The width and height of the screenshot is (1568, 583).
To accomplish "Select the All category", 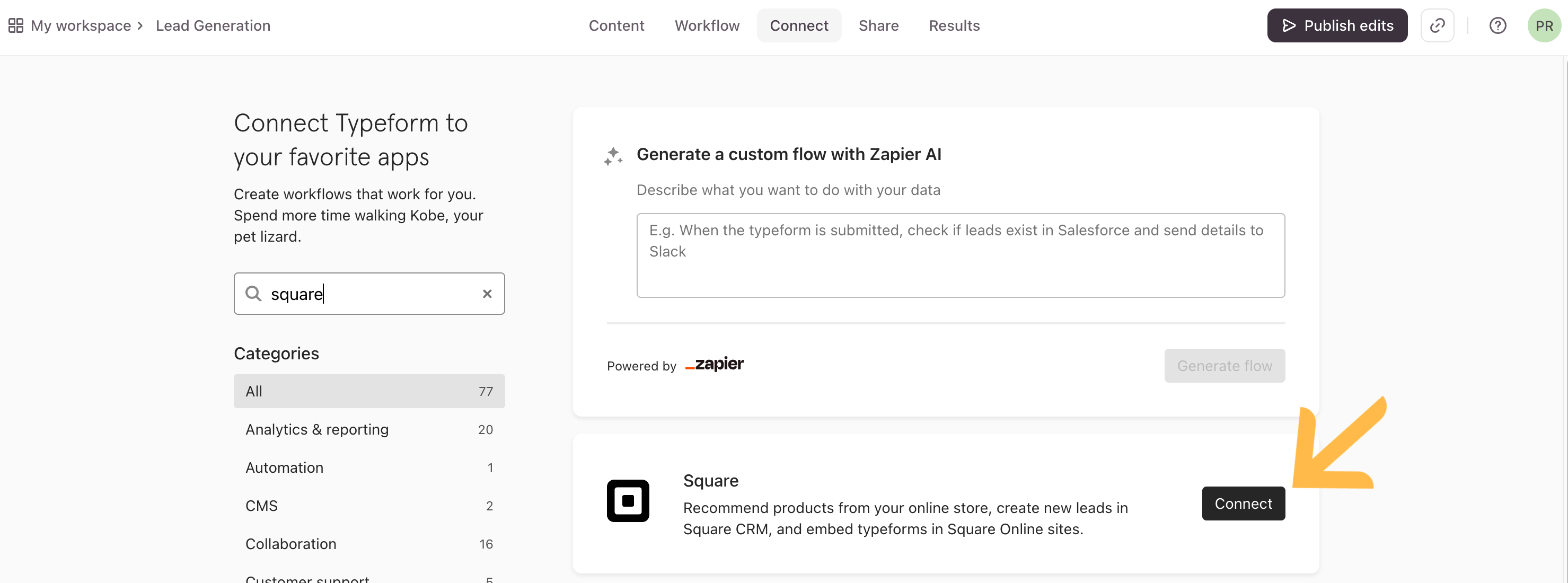I will pos(369,391).
